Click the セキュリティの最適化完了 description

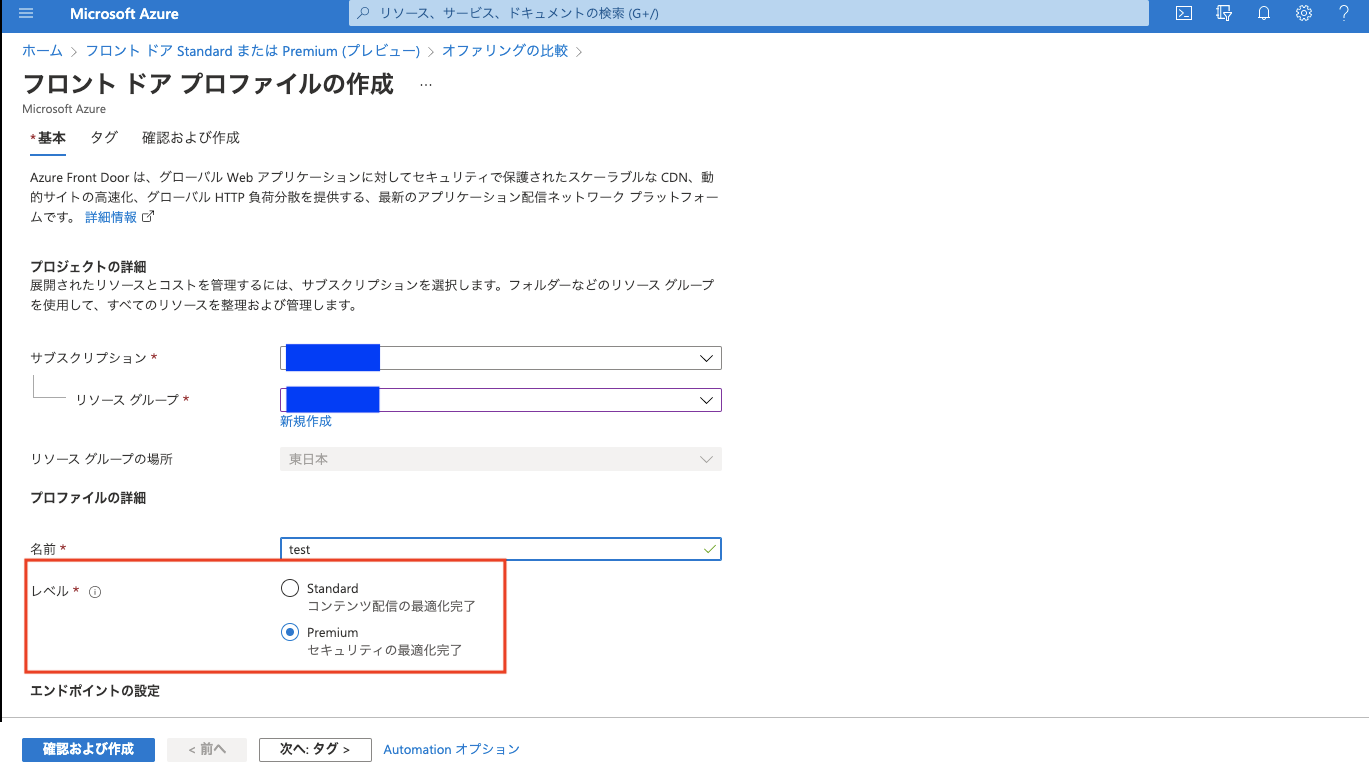click(385, 650)
